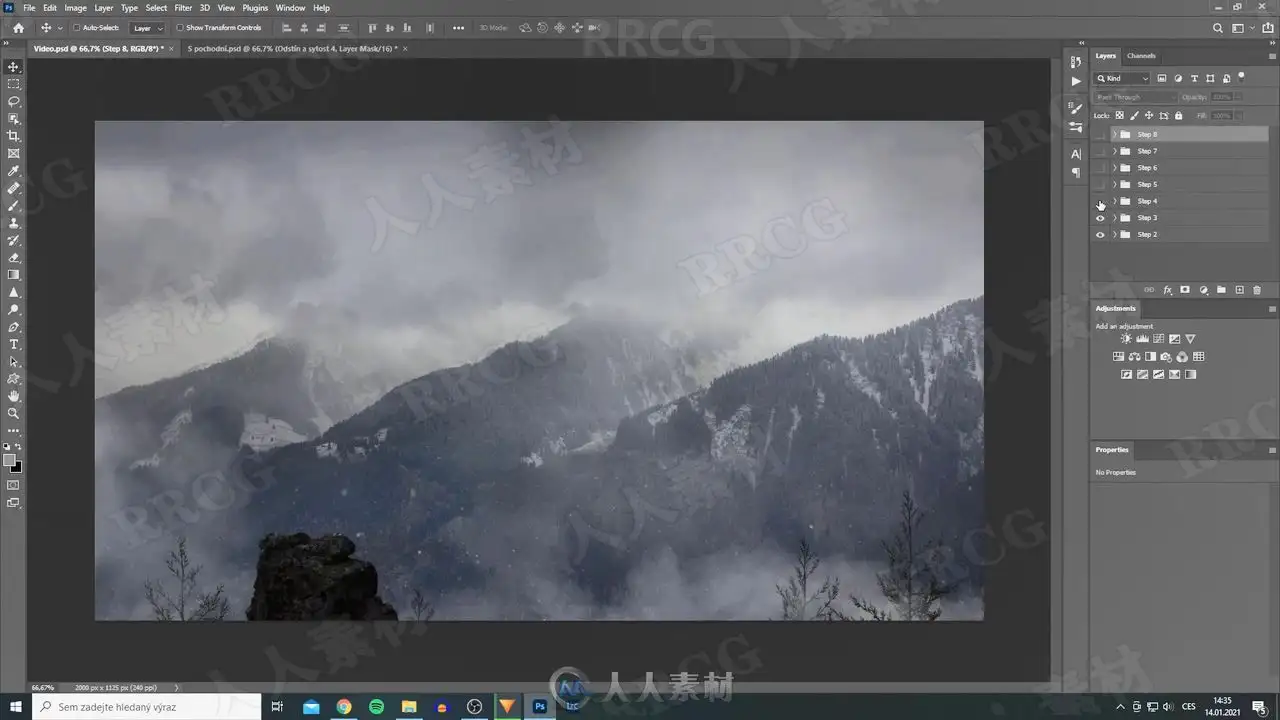Toggle lock all padlock icon
The image size is (1280, 720).
tap(1178, 116)
